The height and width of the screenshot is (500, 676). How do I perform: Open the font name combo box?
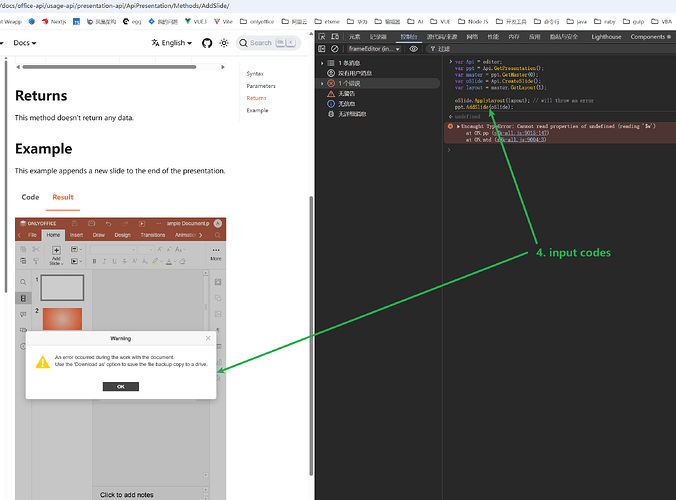point(113,250)
